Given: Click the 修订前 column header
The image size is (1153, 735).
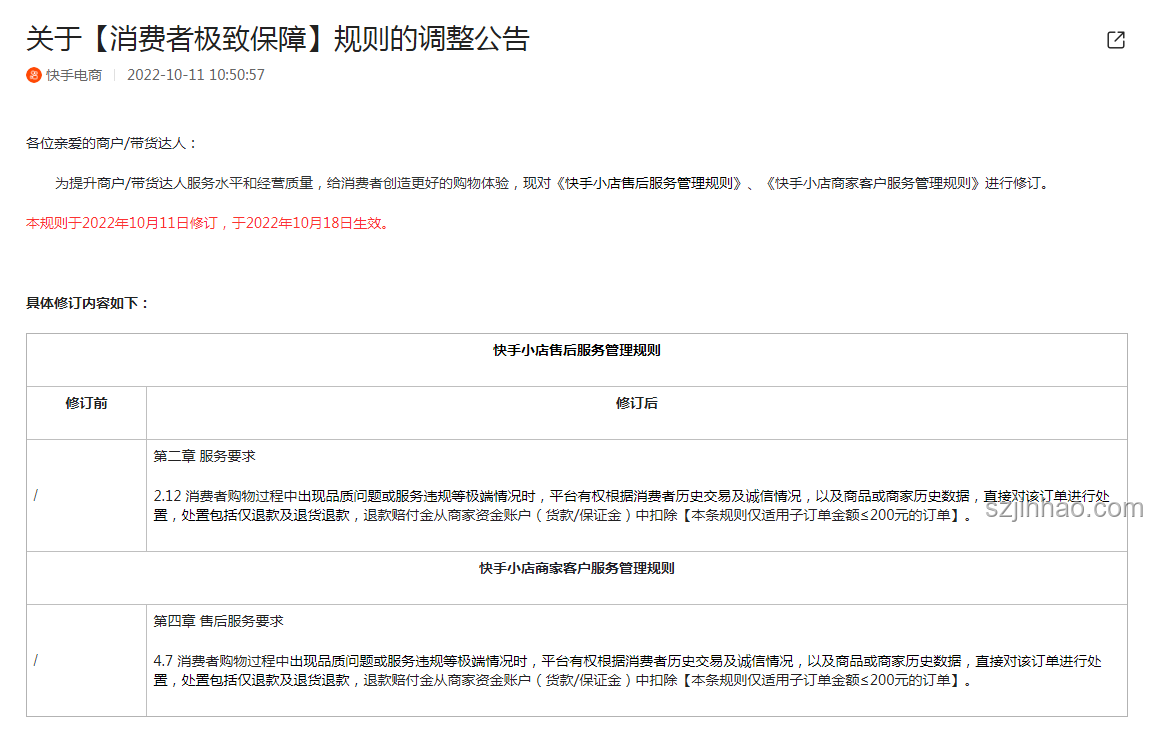Looking at the screenshot, I should [86, 404].
